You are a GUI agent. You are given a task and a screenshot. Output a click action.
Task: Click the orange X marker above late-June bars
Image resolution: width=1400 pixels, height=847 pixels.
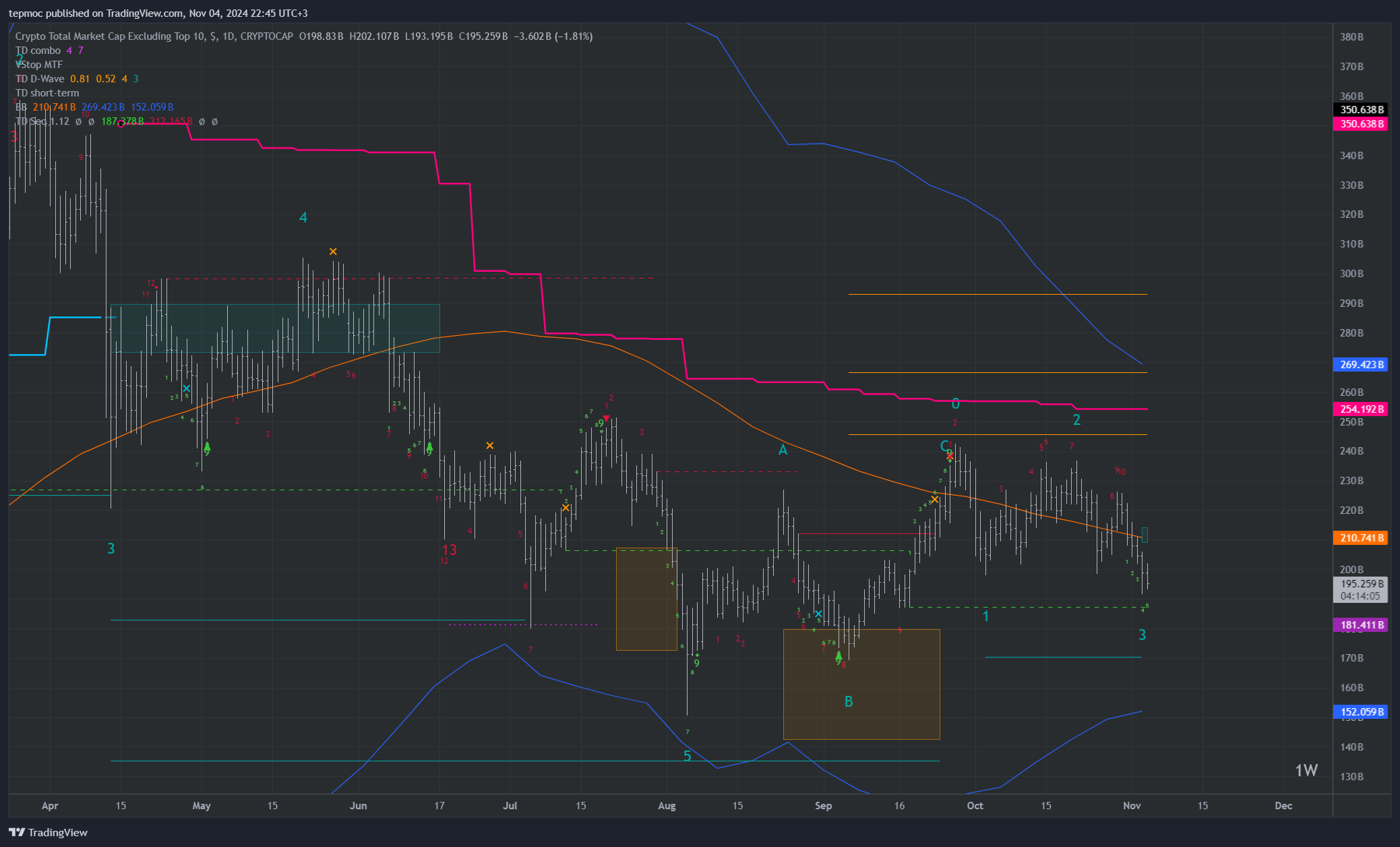(490, 446)
